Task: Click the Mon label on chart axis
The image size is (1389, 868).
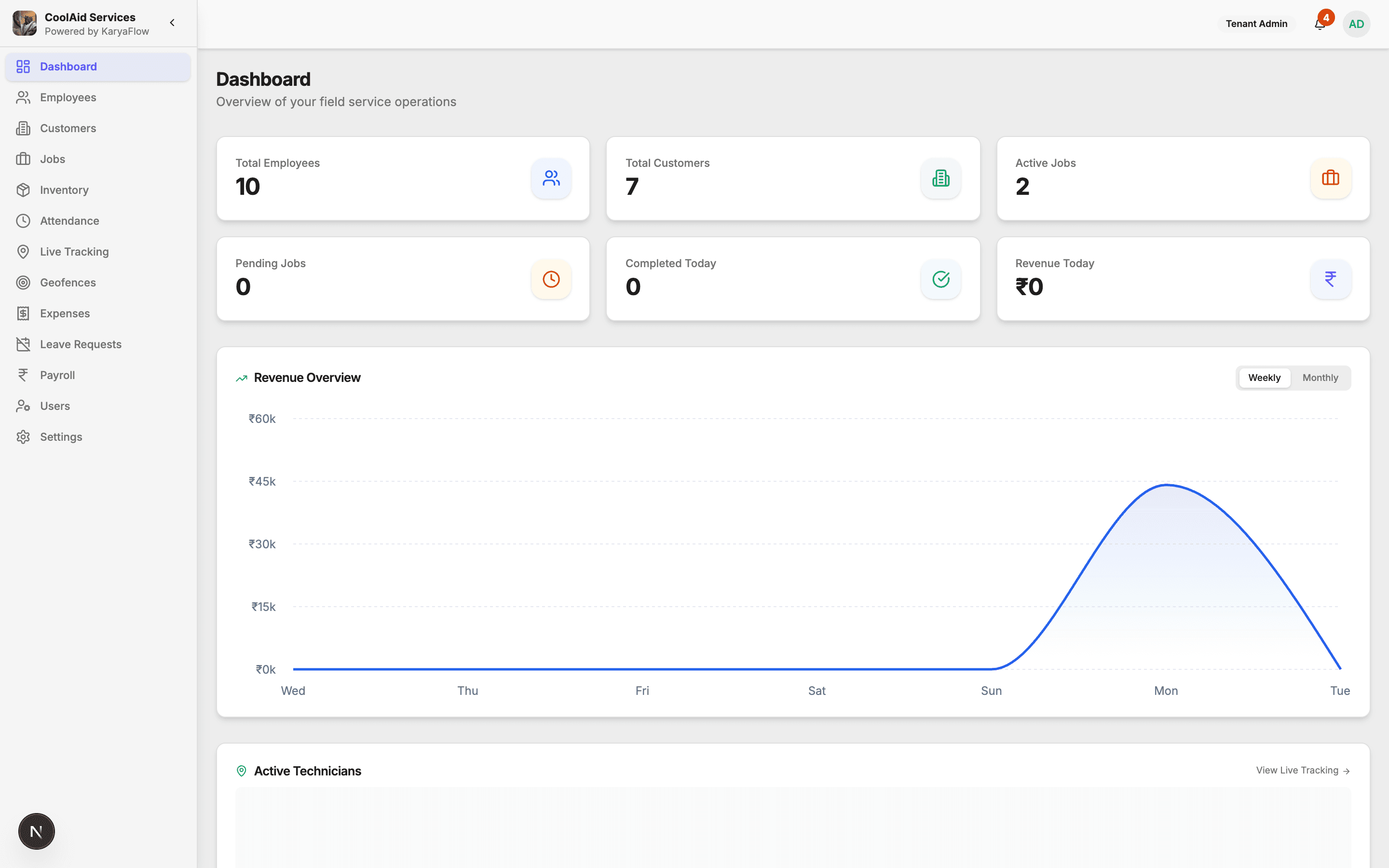Action: [x=1166, y=691]
